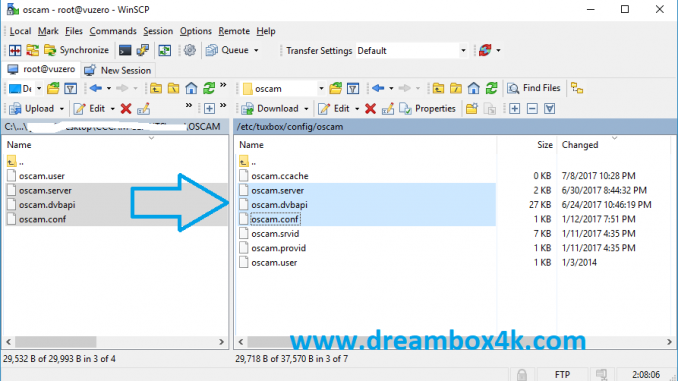Click the Preferences gear icon
678x381 pixels.
(189, 50)
